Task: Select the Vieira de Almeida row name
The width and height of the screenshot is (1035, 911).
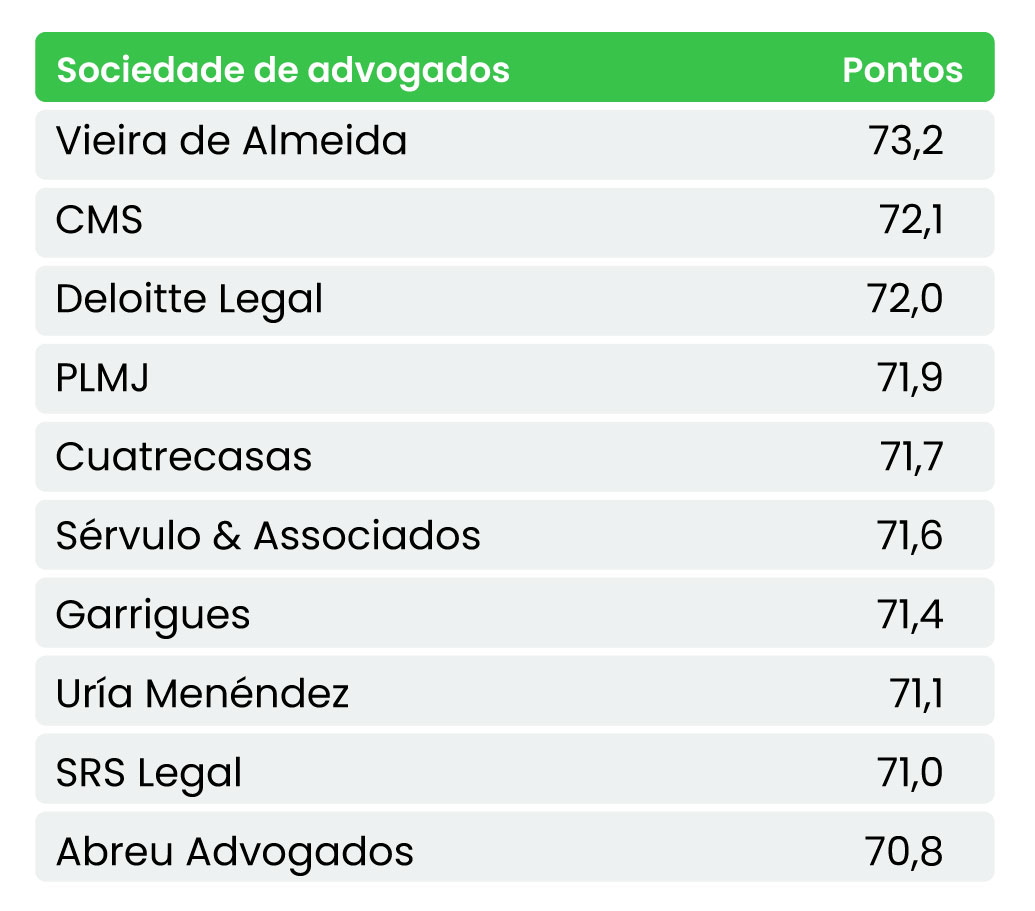Action: coord(232,142)
